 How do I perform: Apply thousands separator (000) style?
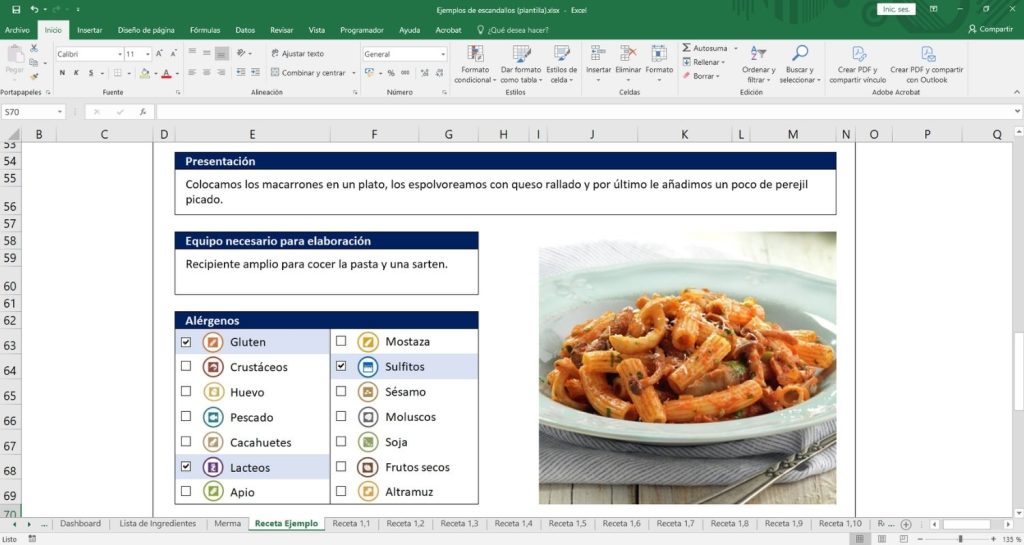[406, 73]
